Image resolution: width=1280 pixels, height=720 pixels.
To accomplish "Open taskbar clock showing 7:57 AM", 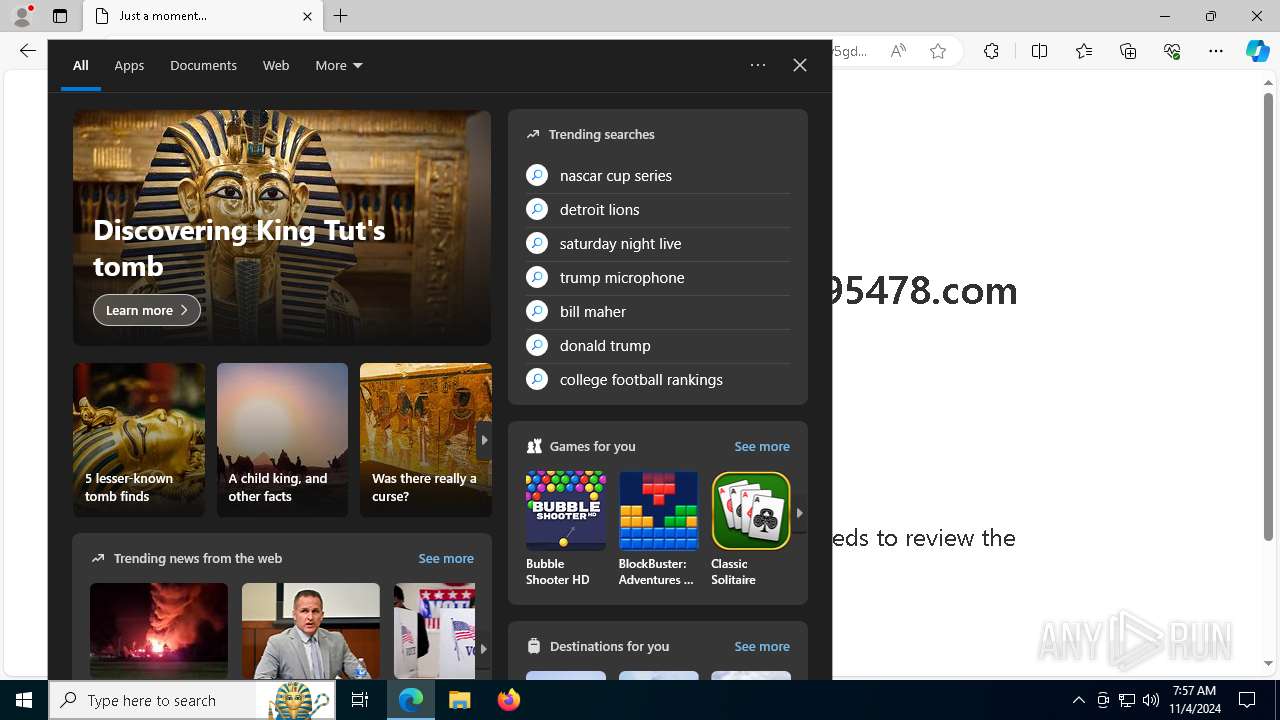I will pyautogui.click(x=1194, y=700).
